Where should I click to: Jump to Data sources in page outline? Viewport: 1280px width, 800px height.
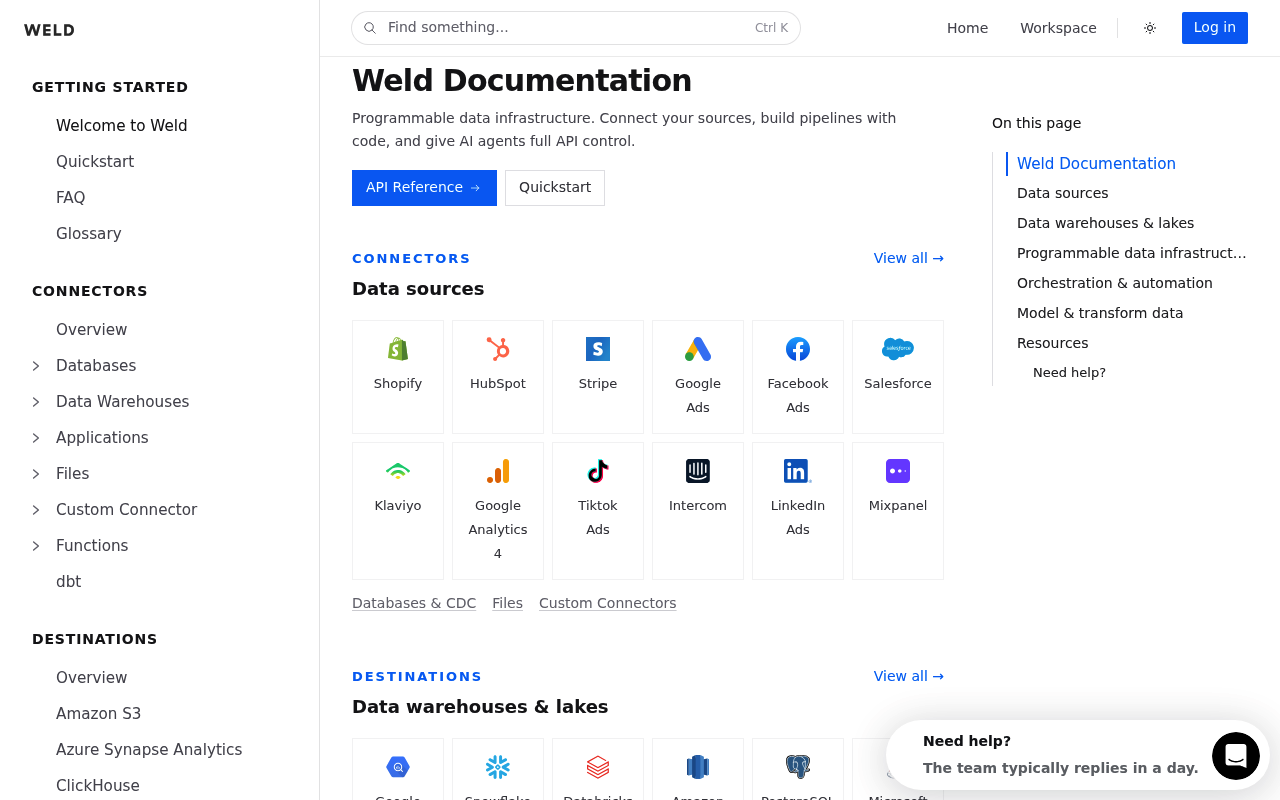tap(1062, 193)
